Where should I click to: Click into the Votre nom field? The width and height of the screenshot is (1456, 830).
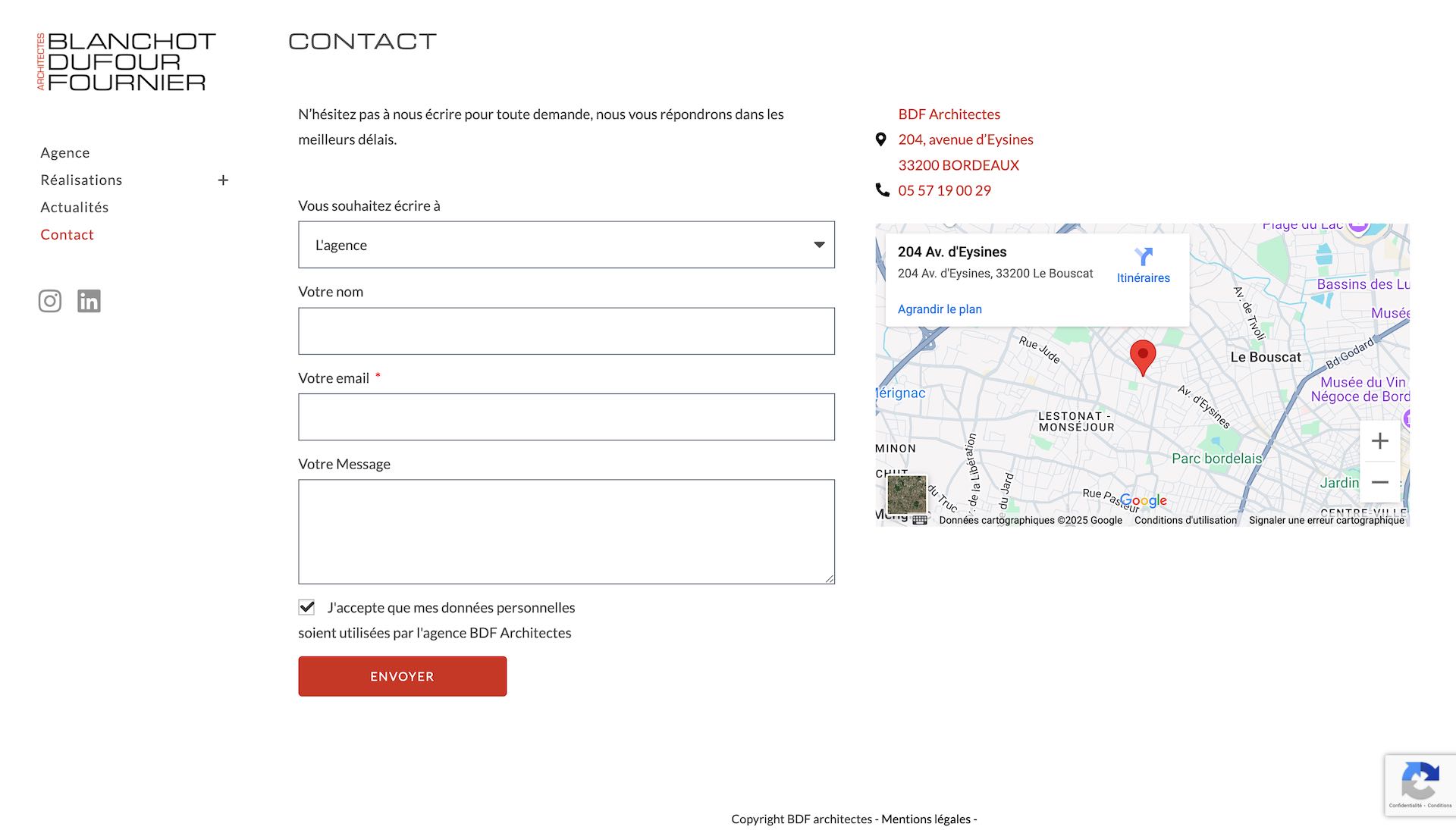click(566, 331)
